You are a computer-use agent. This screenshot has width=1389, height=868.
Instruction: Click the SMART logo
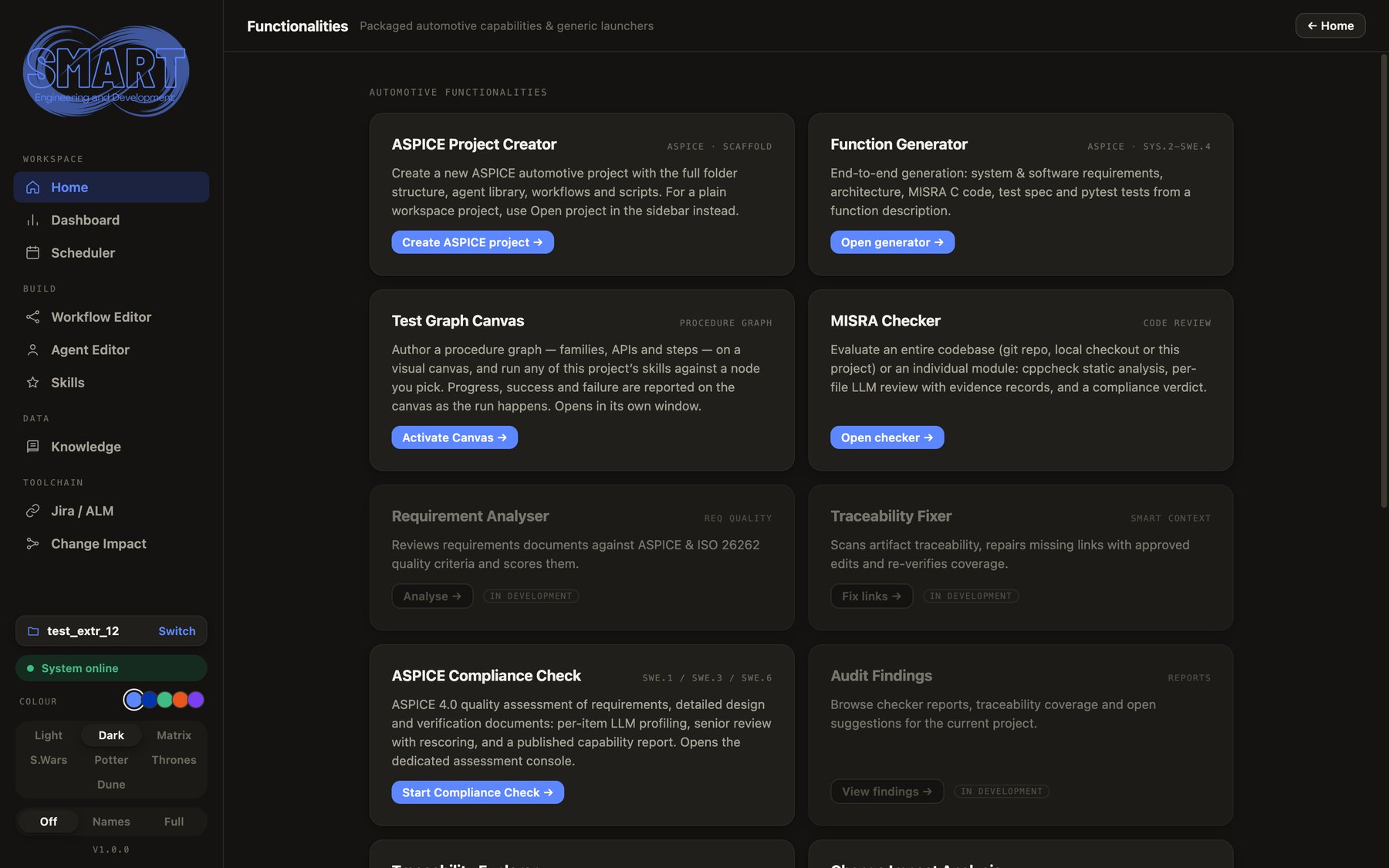point(106,71)
